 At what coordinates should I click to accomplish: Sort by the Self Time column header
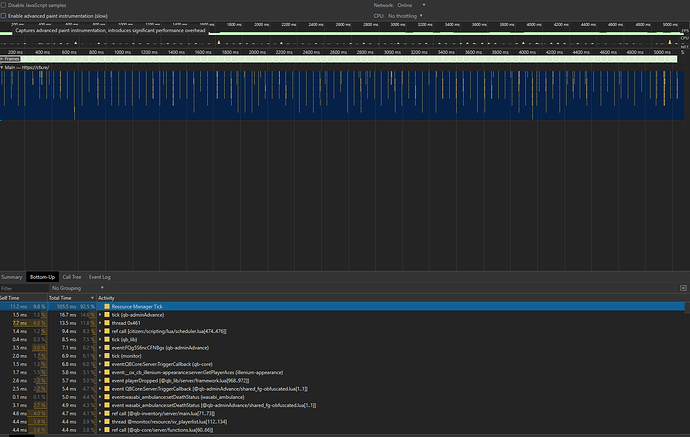pos(18,297)
